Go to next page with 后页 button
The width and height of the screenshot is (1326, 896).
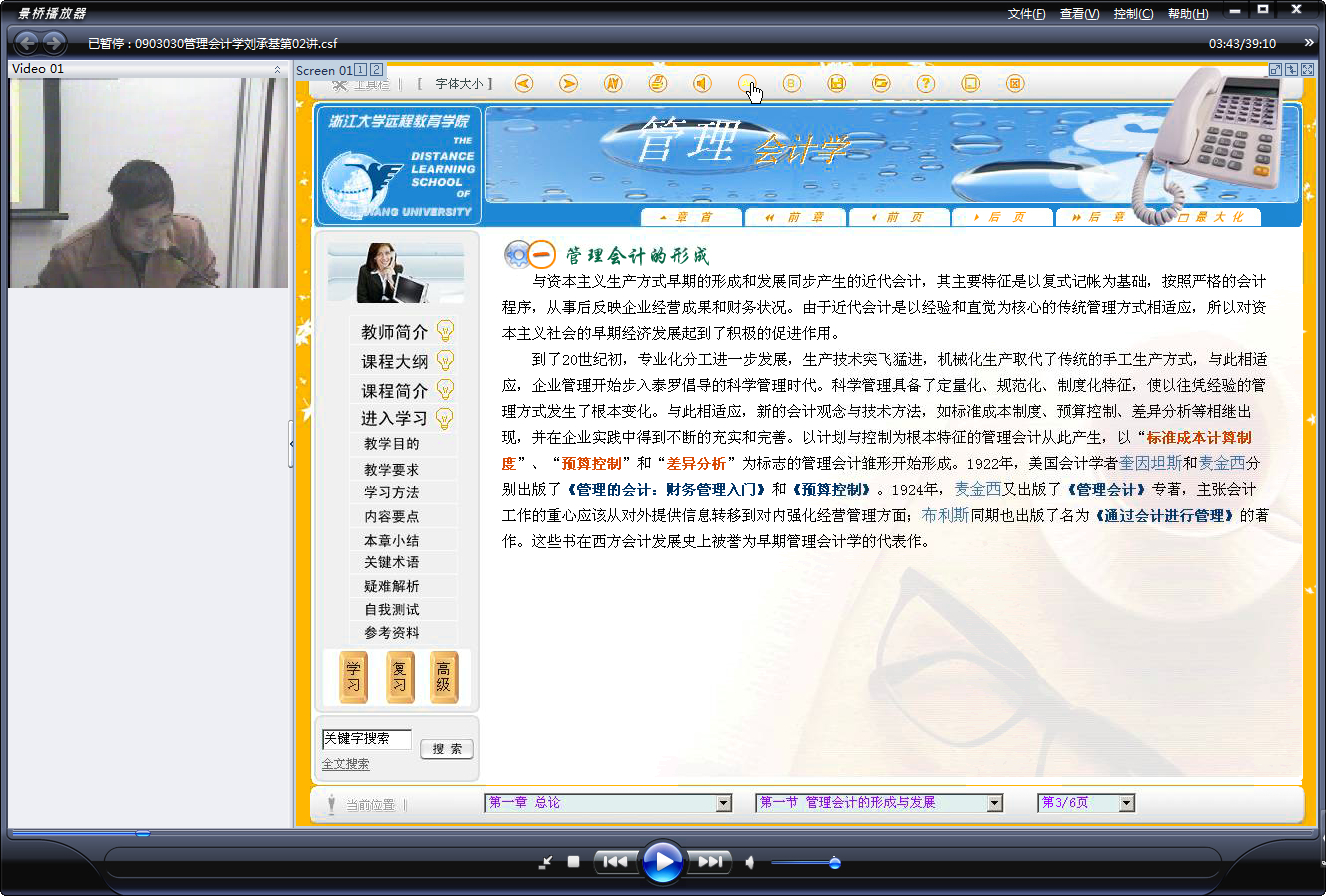pos(1003,217)
